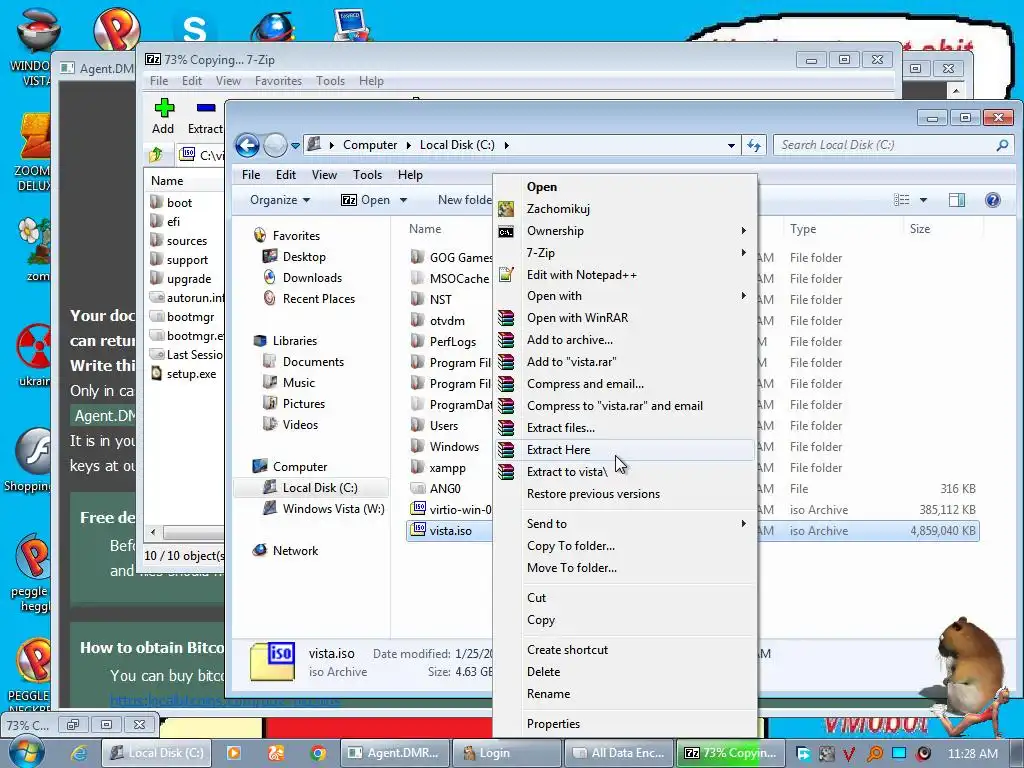1024x768 pixels.
Task: Select the vista.iso file icon
Action: 418,530
